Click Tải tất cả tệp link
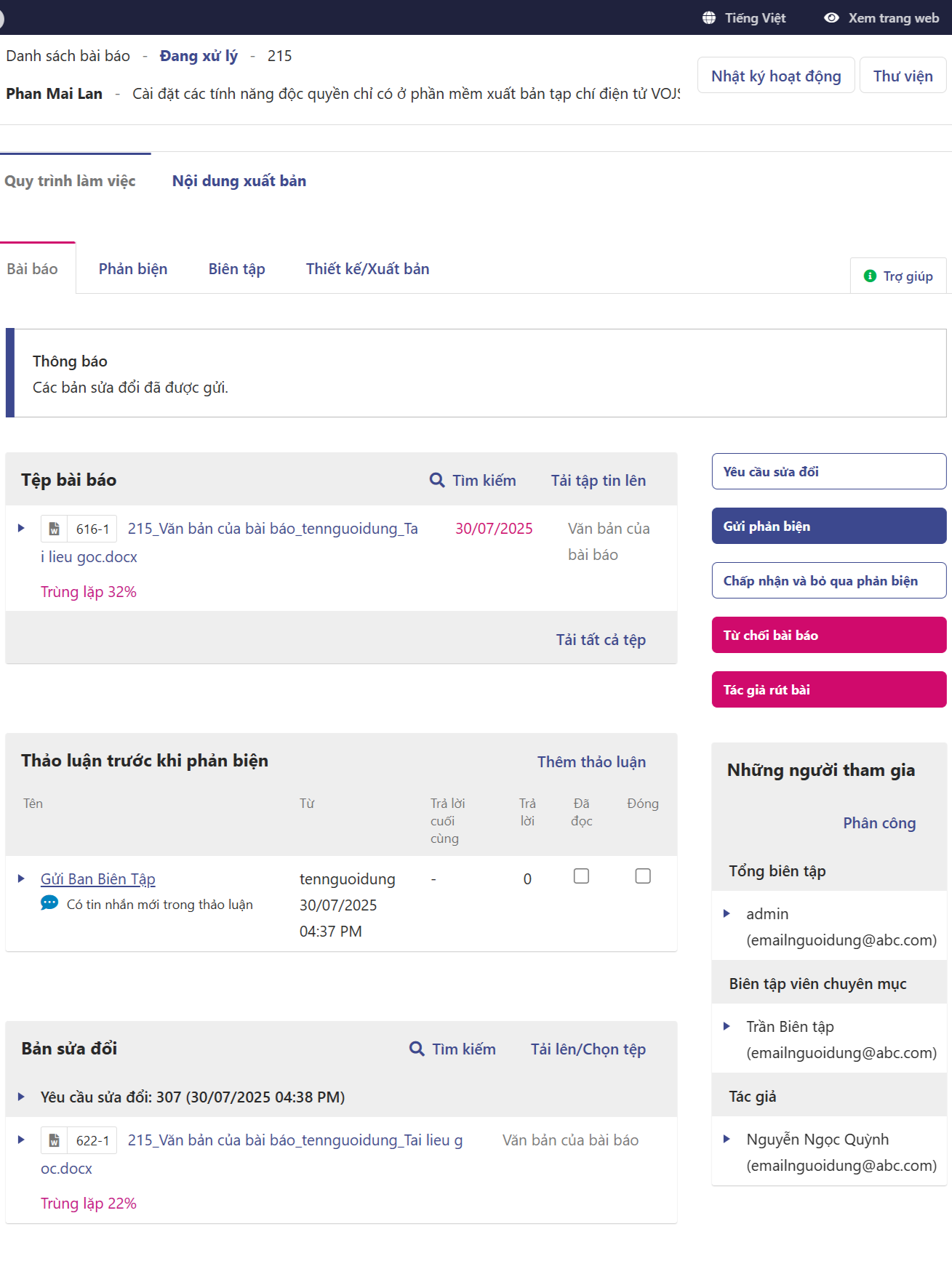This screenshot has height=1269, width=952. click(601, 639)
